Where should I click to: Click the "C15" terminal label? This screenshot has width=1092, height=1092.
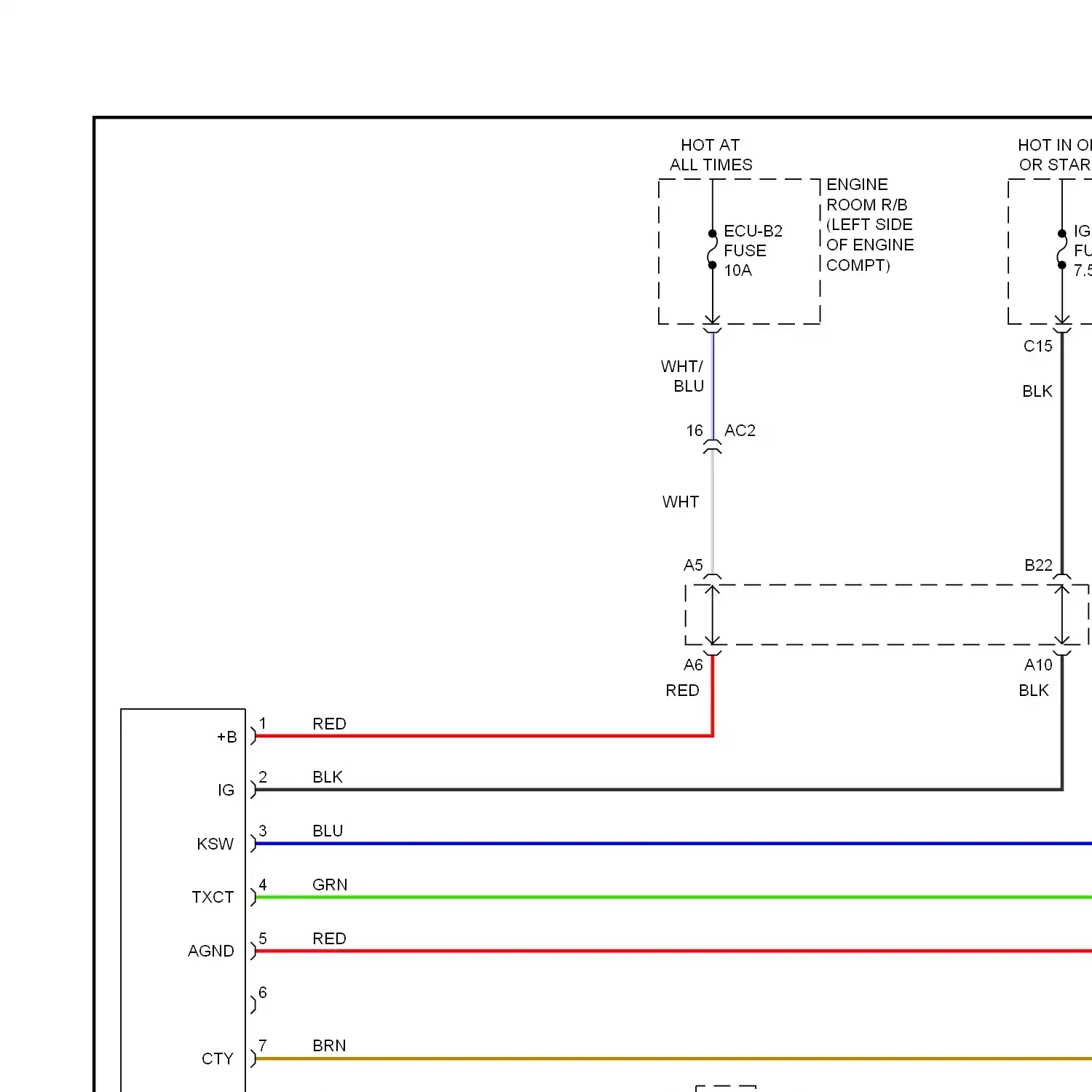point(1038,347)
